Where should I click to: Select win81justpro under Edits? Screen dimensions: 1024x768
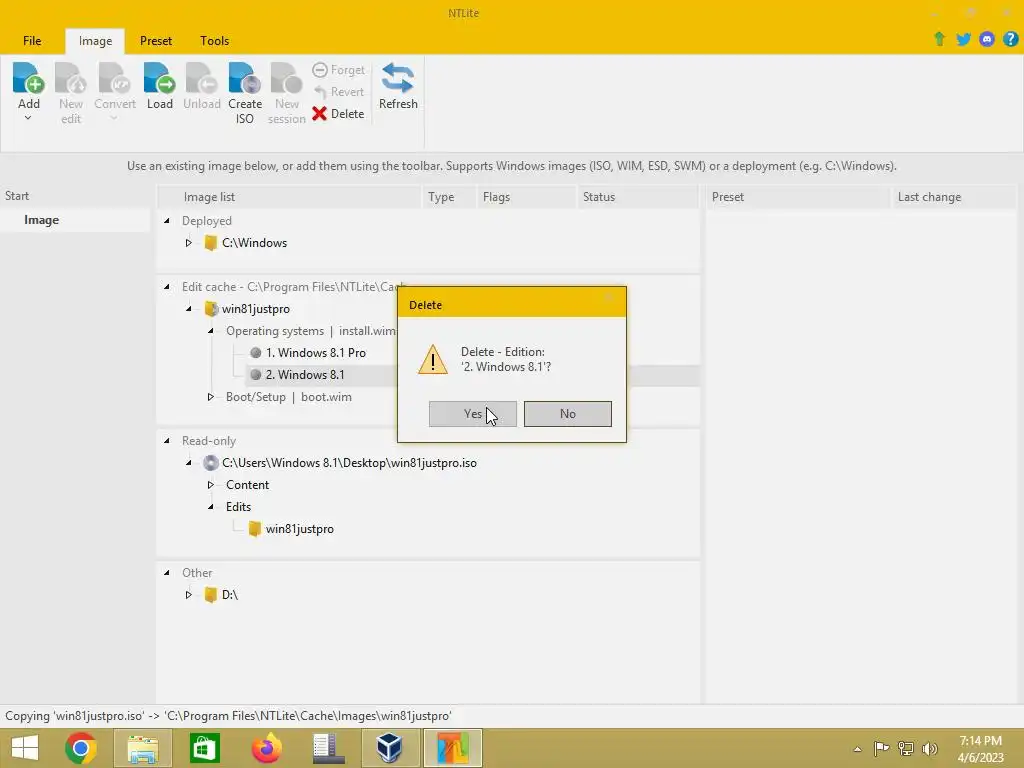pyautogui.click(x=299, y=529)
